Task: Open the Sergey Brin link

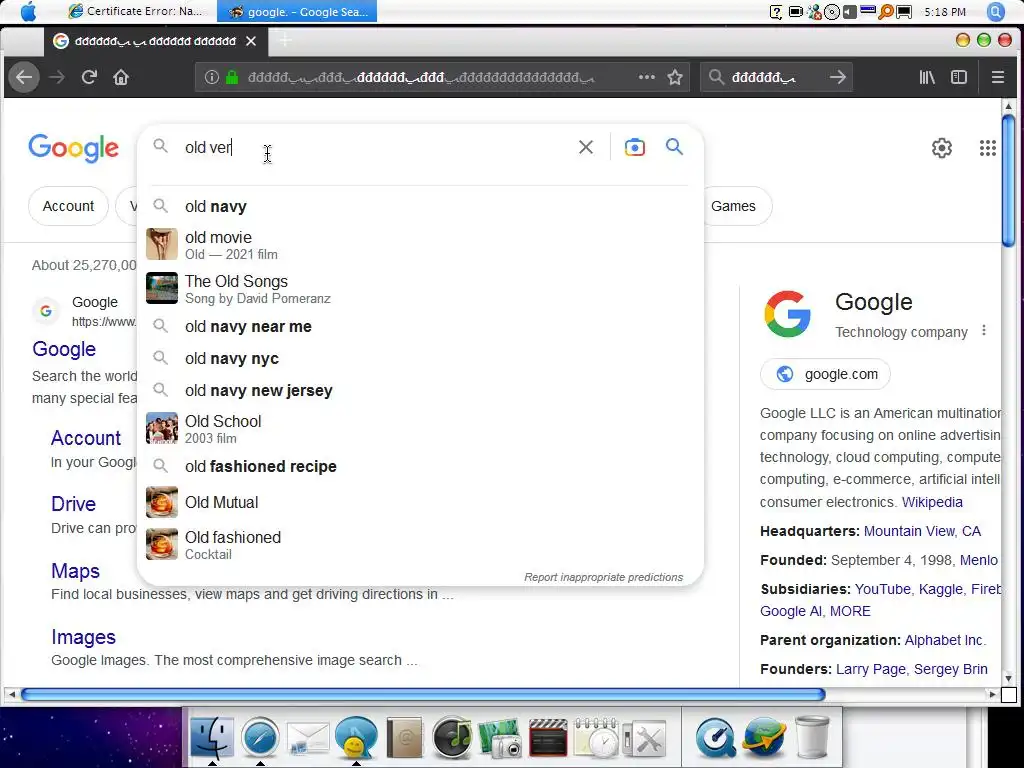Action: [x=950, y=669]
